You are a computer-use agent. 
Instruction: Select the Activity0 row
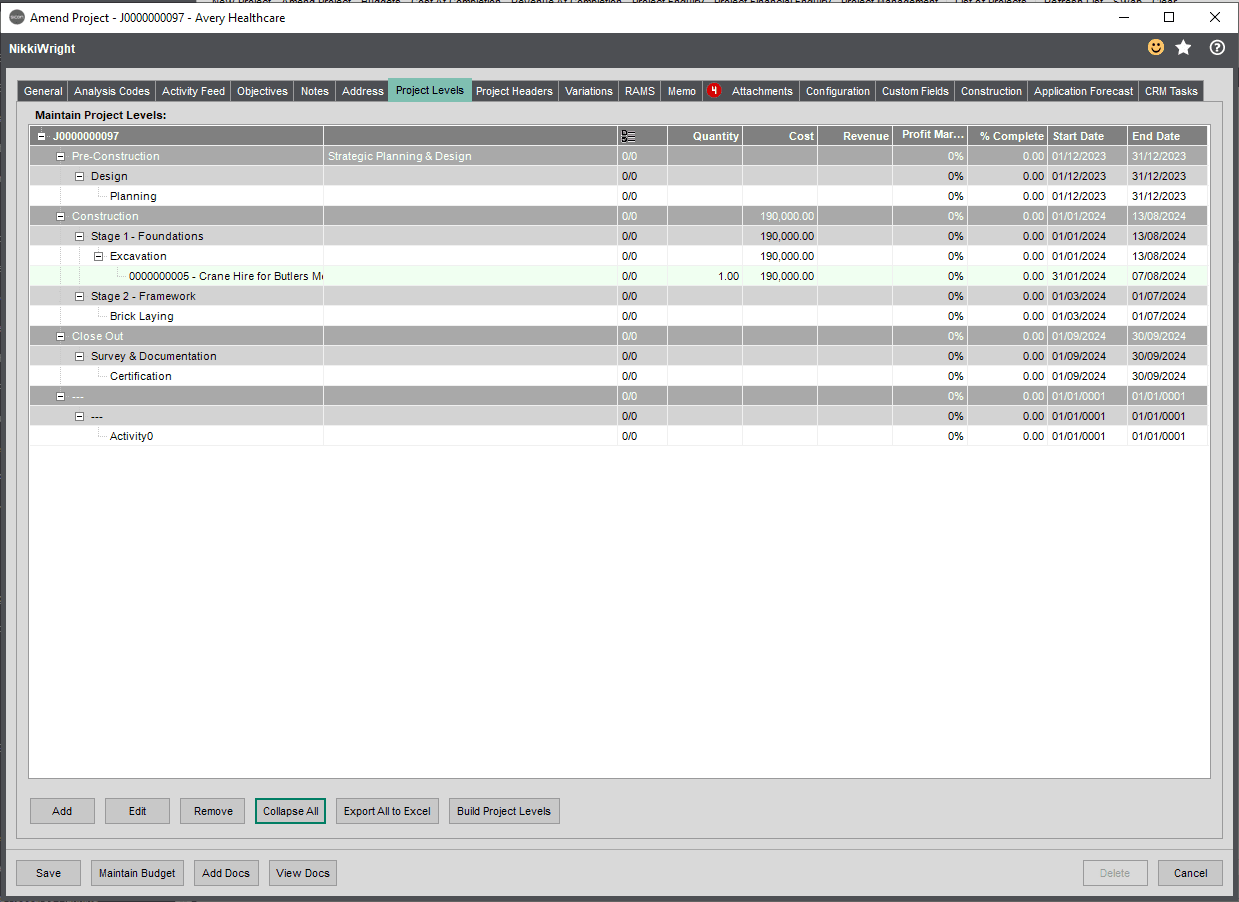point(618,436)
